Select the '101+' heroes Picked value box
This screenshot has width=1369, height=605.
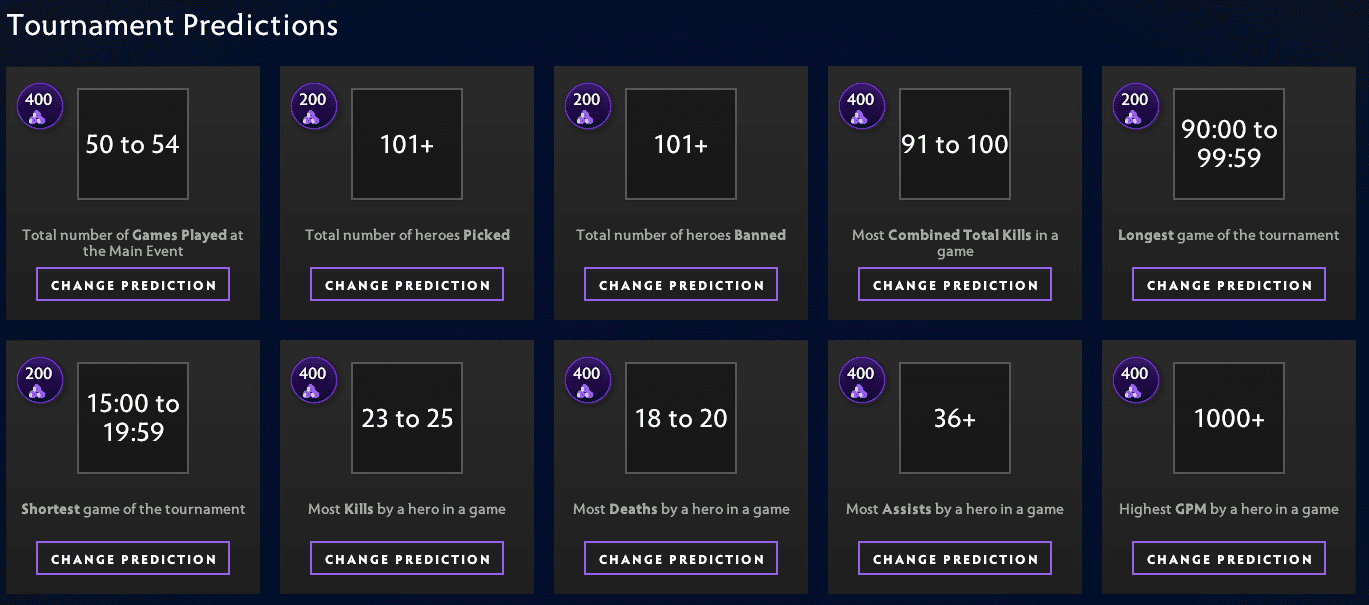(406, 144)
